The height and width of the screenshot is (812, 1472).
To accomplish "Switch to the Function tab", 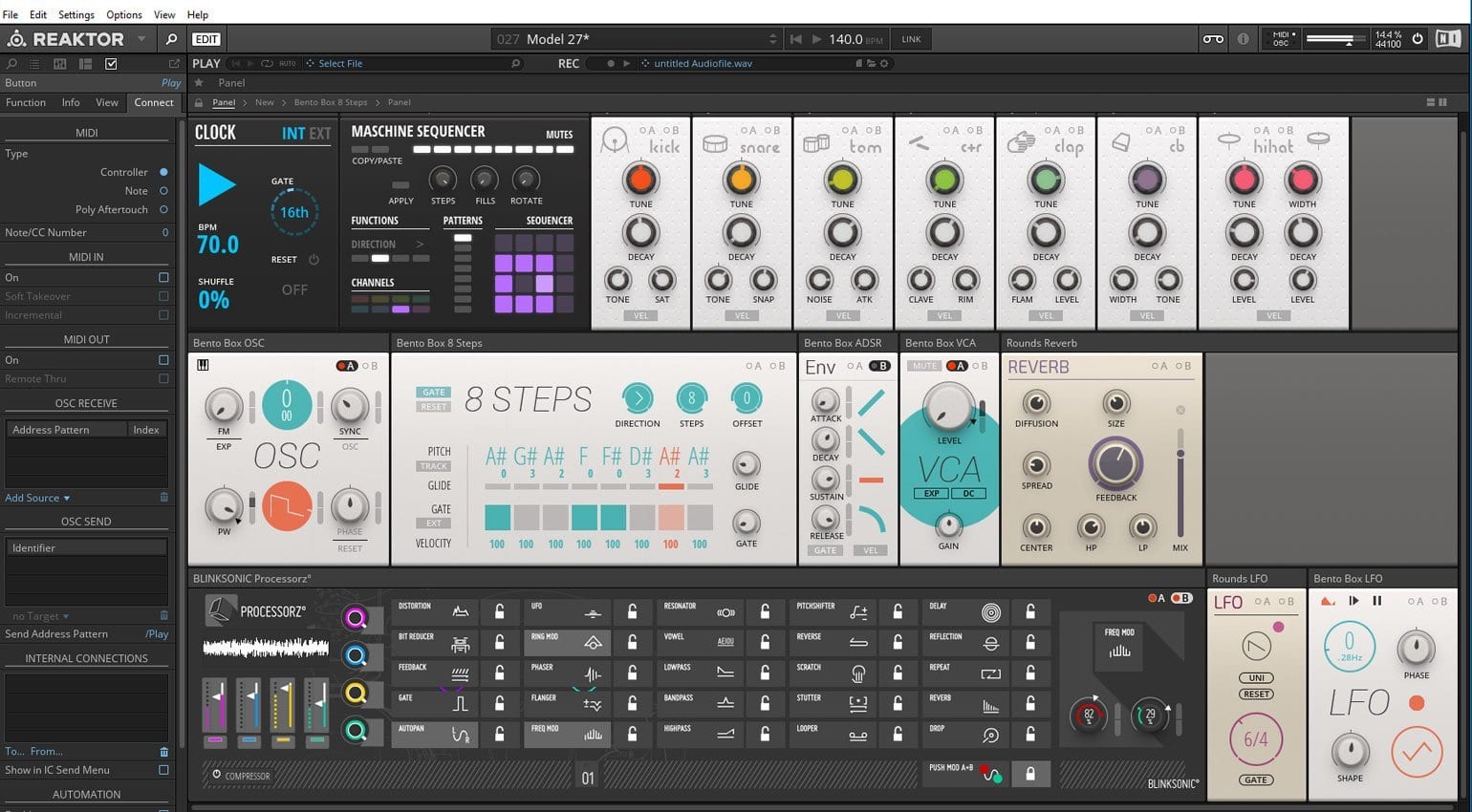I will 26,102.
